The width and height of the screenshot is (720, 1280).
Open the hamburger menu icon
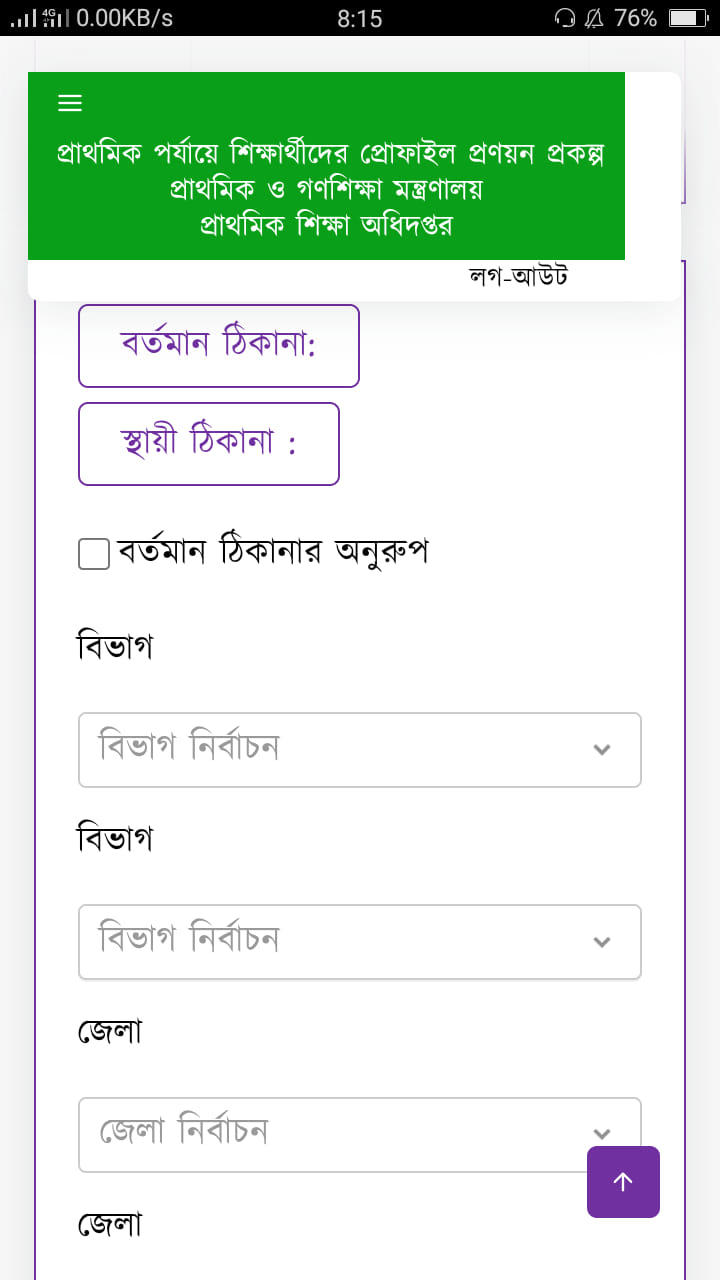(x=70, y=103)
